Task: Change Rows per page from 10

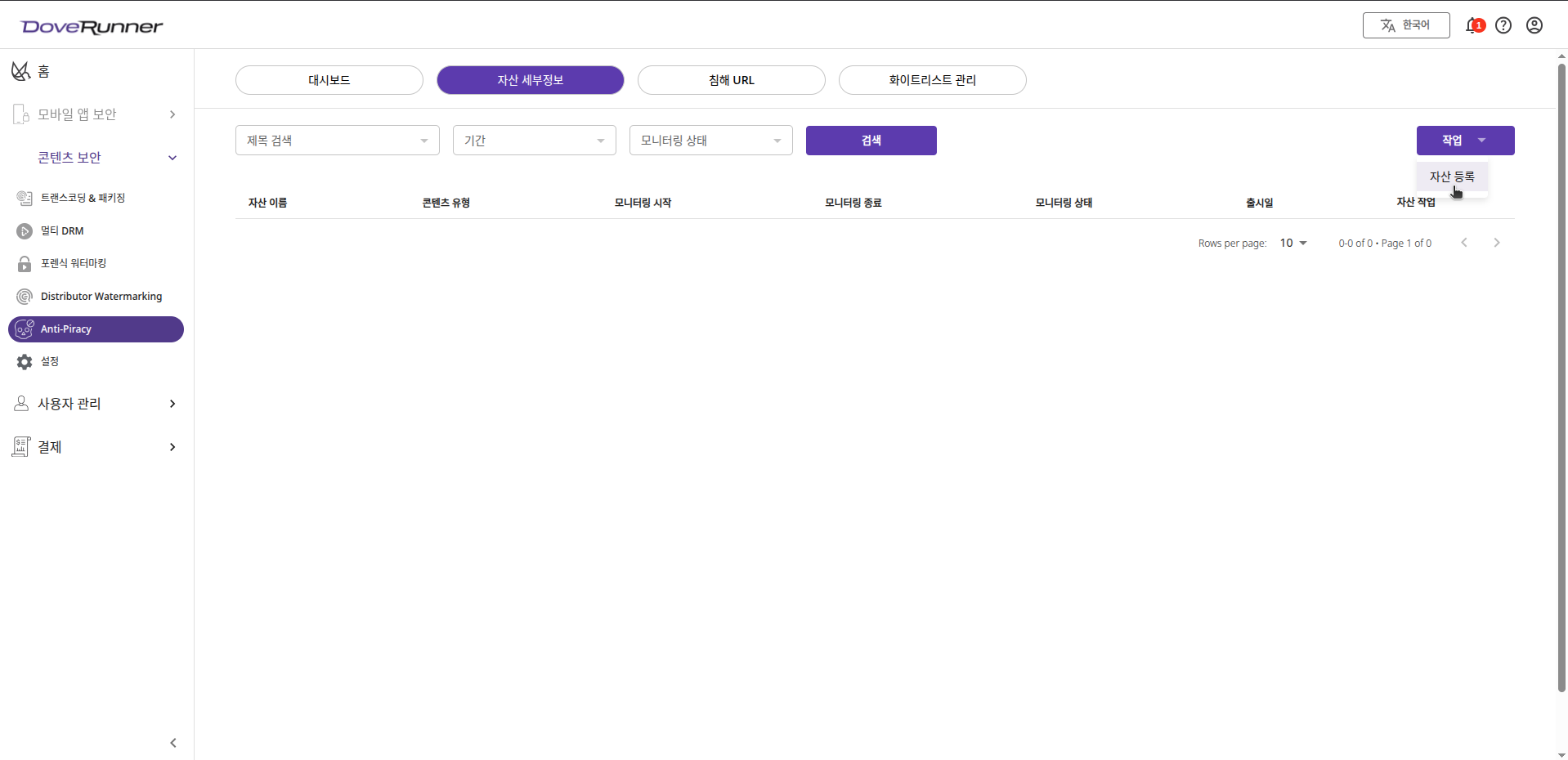Action: click(x=1293, y=243)
